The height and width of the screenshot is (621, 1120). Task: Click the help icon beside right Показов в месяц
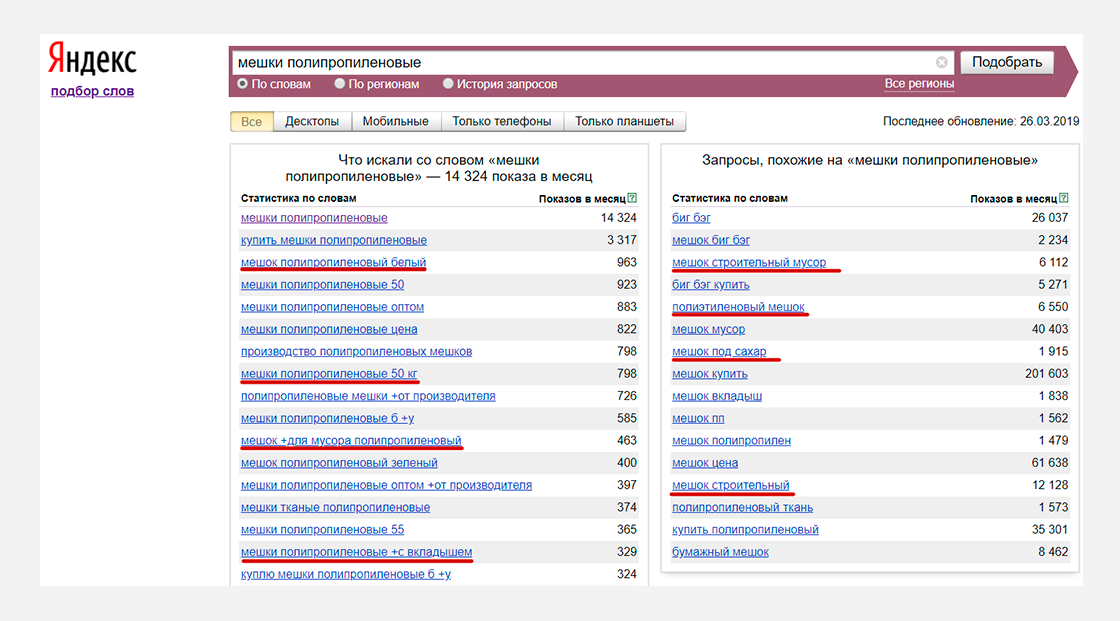click(1064, 198)
